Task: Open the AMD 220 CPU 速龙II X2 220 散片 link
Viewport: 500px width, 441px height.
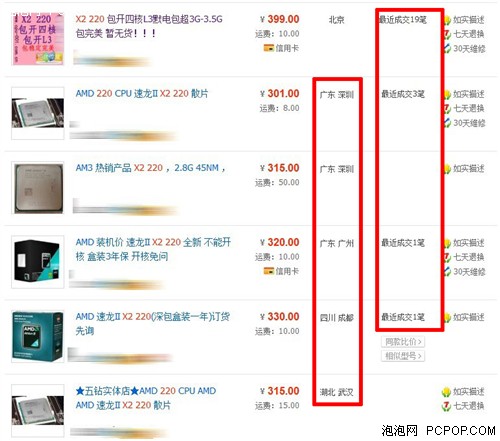Action: pos(142,94)
